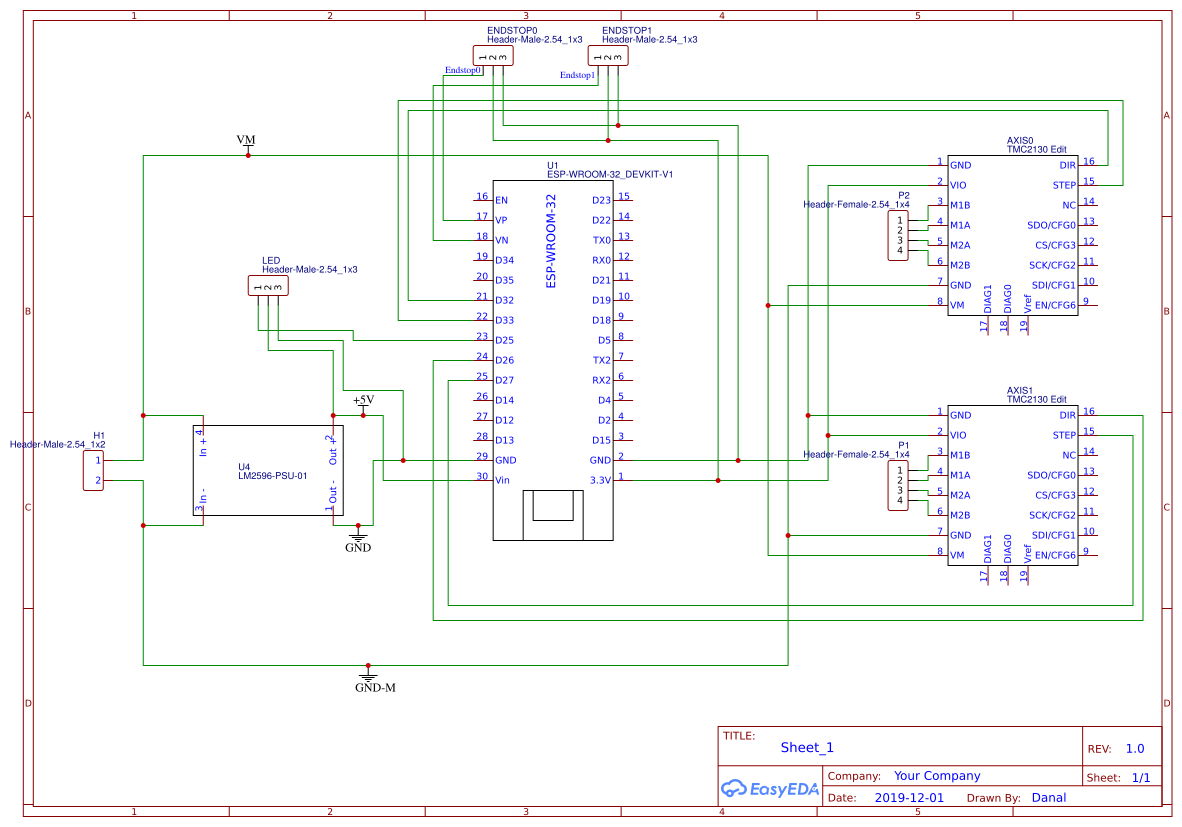
Task: Select the GND-M ground symbol
Action: (370, 678)
